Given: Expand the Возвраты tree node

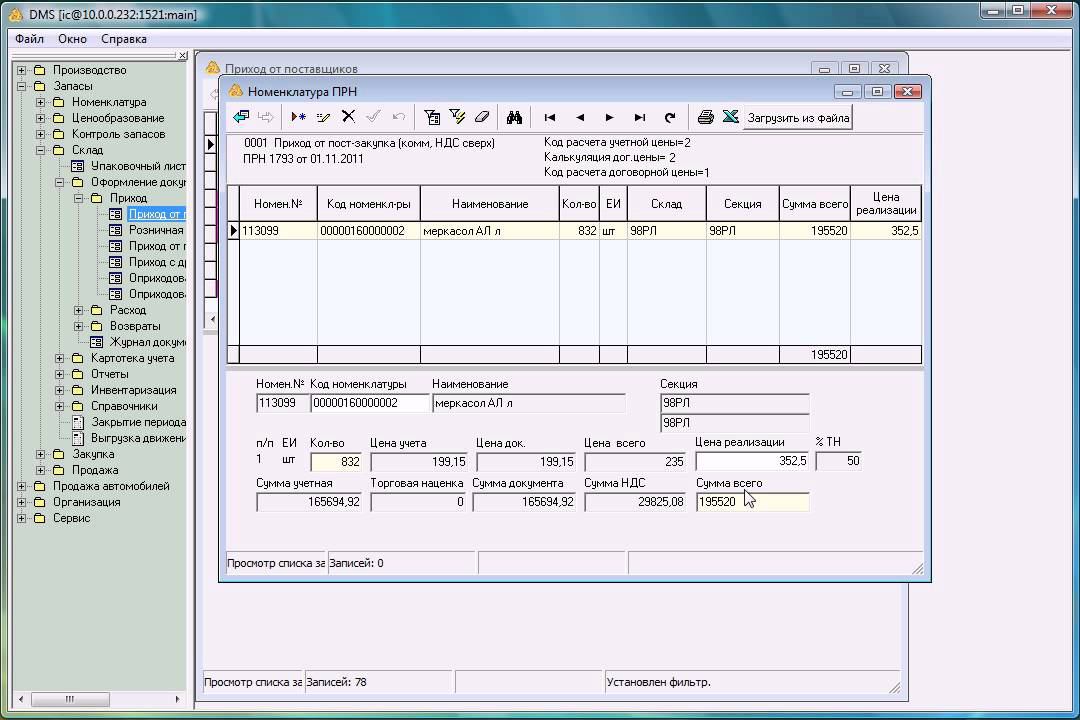Looking at the screenshot, I should (x=79, y=326).
